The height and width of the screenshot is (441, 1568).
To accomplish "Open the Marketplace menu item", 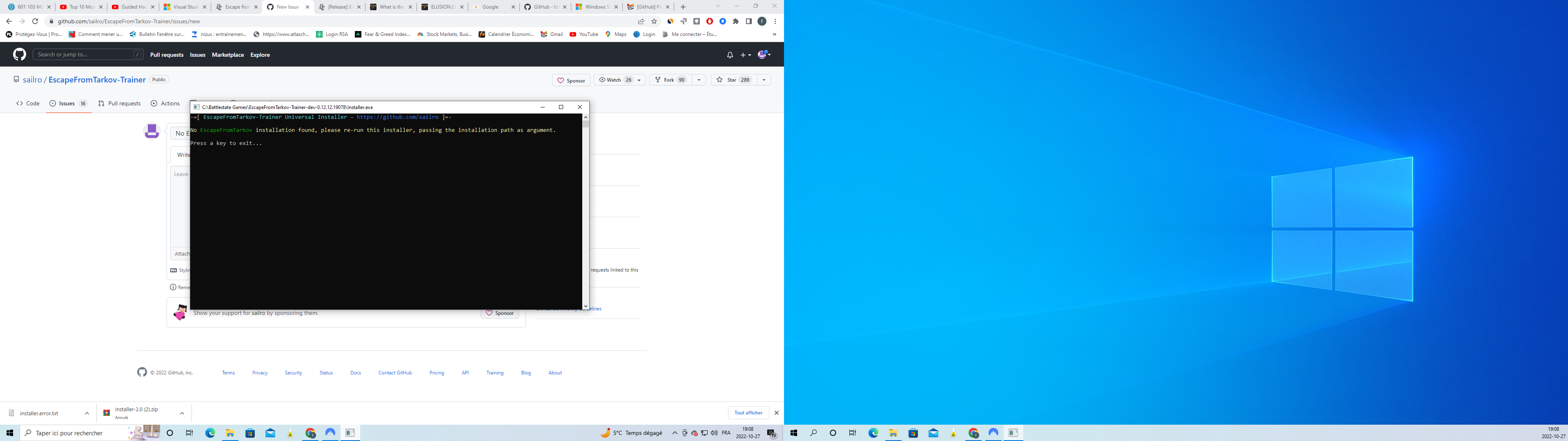I will [x=228, y=55].
